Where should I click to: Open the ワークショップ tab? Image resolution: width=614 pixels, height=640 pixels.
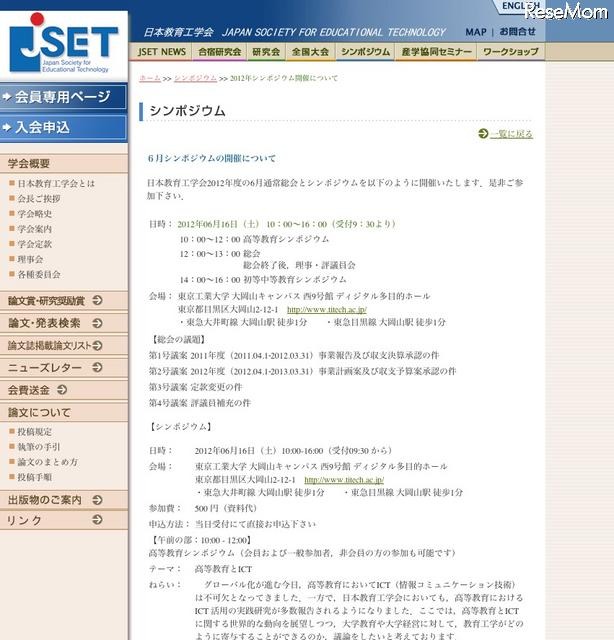pos(511,52)
